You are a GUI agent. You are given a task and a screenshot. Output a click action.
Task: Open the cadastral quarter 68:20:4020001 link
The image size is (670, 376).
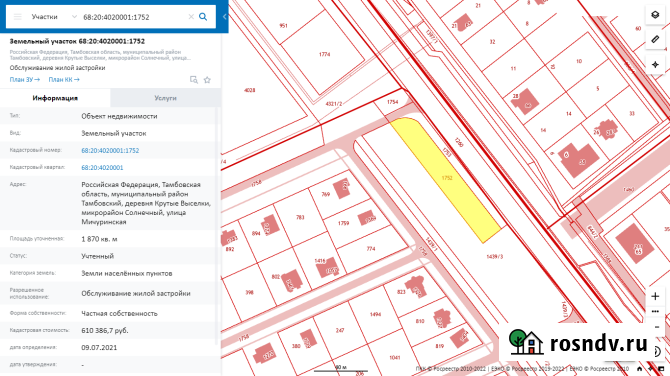[102, 167]
